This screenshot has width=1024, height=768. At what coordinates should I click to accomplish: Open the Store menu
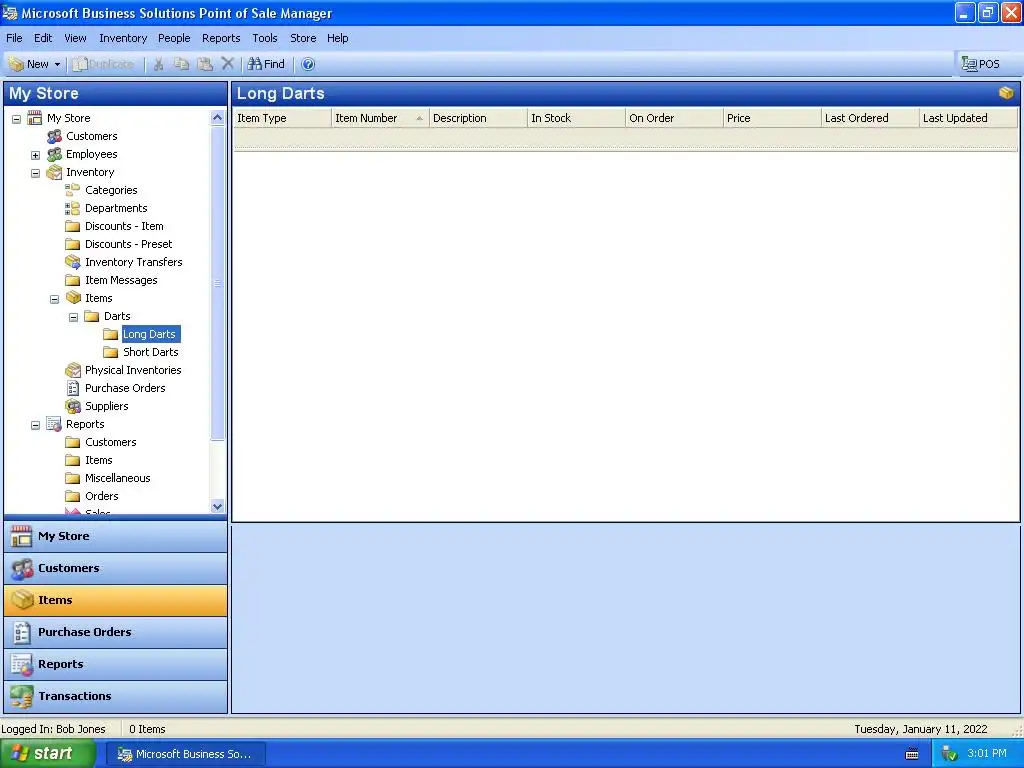[x=303, y=38]
